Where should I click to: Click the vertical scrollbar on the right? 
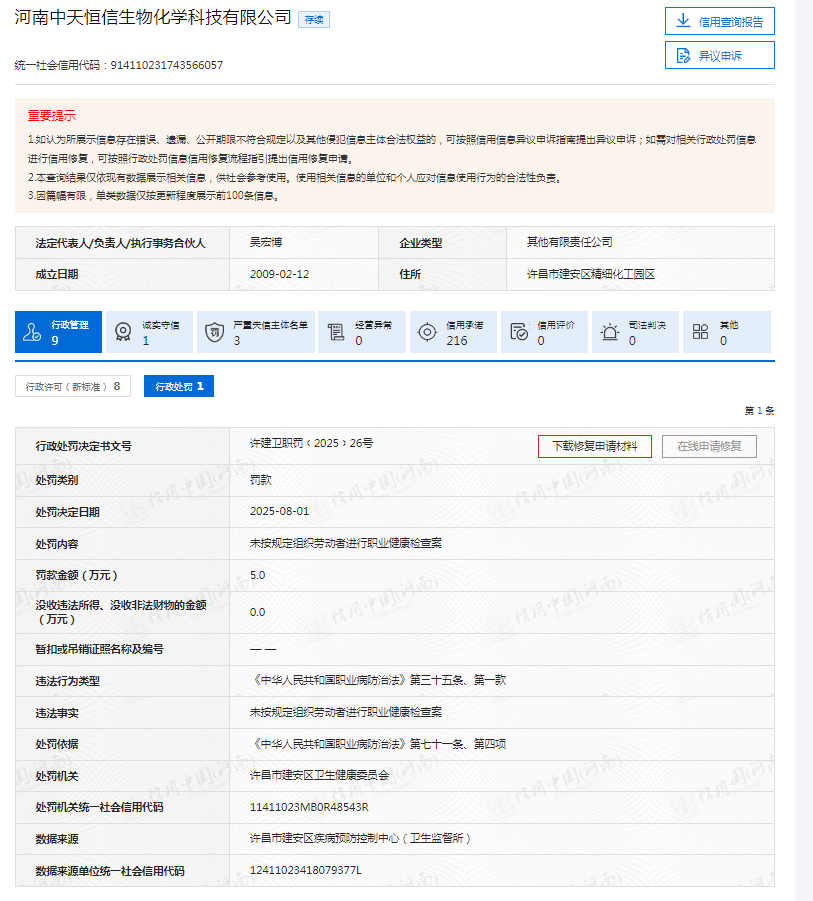(803, 450)
